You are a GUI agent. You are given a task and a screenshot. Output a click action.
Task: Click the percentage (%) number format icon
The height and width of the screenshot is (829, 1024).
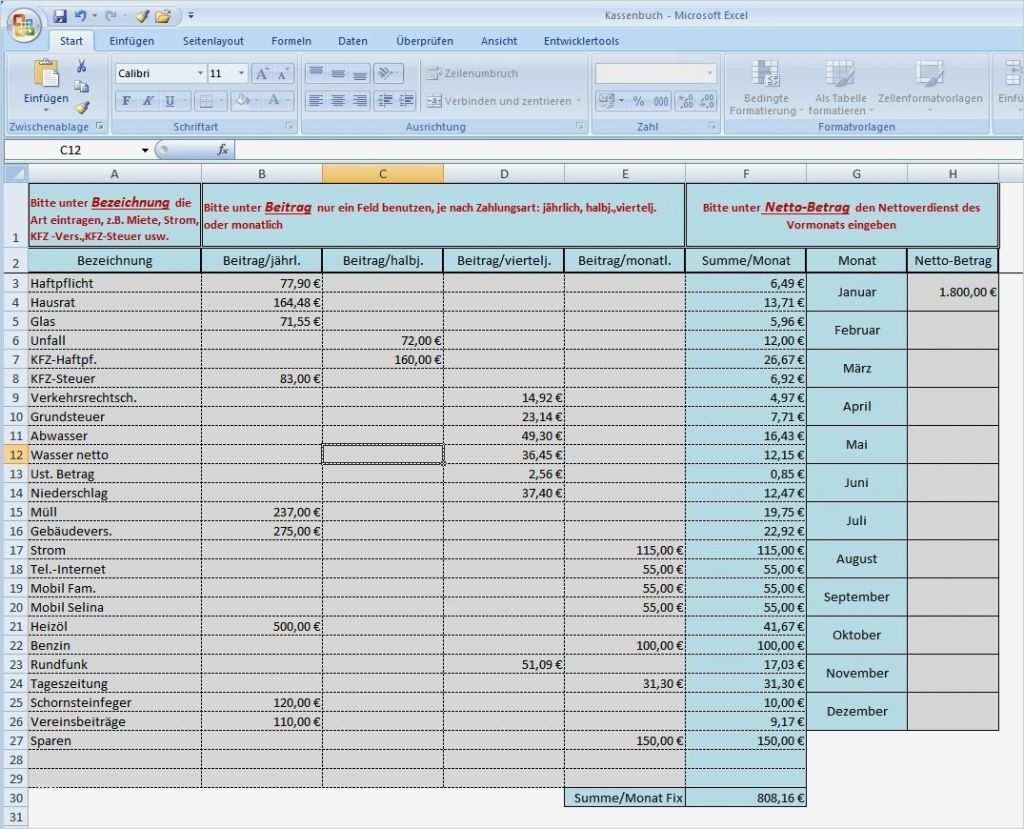point(639,100)
